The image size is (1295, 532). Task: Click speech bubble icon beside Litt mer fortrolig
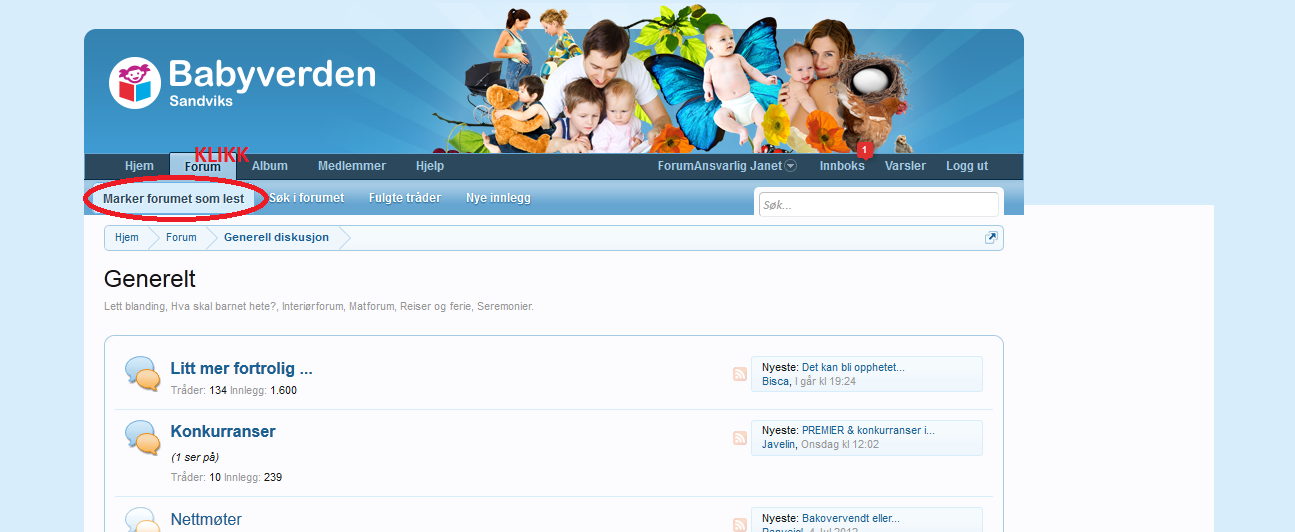pyautogui.click(x=143, y=373)
